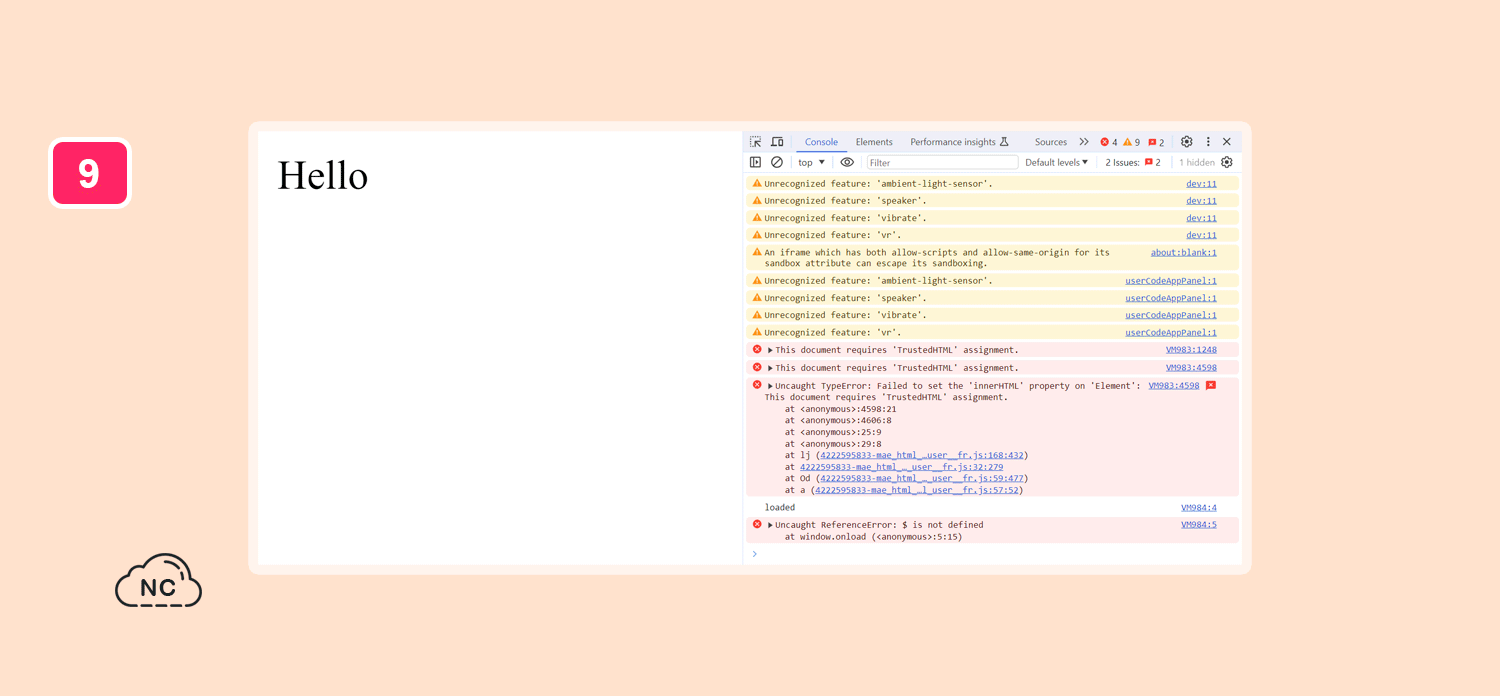Image resolution: width=1500 pixels, height=696 pixels.
Task: Open the issues badge showing 2 in tab bar
Action: (1156, 142)
